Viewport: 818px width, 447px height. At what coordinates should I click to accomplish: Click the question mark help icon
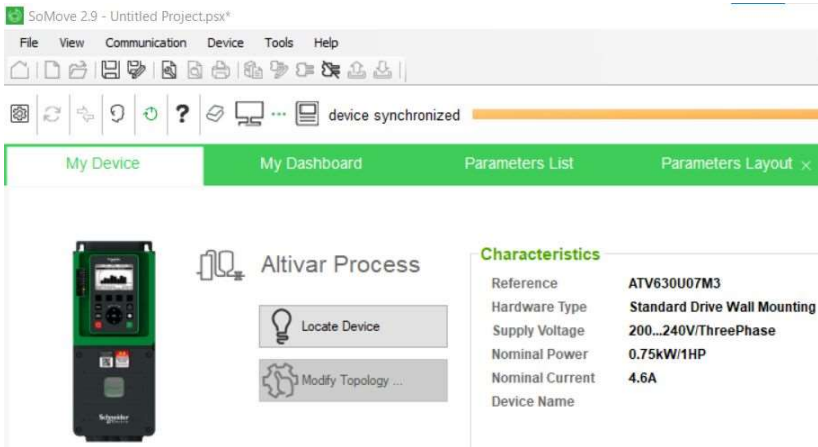click(x=182, y=114)
